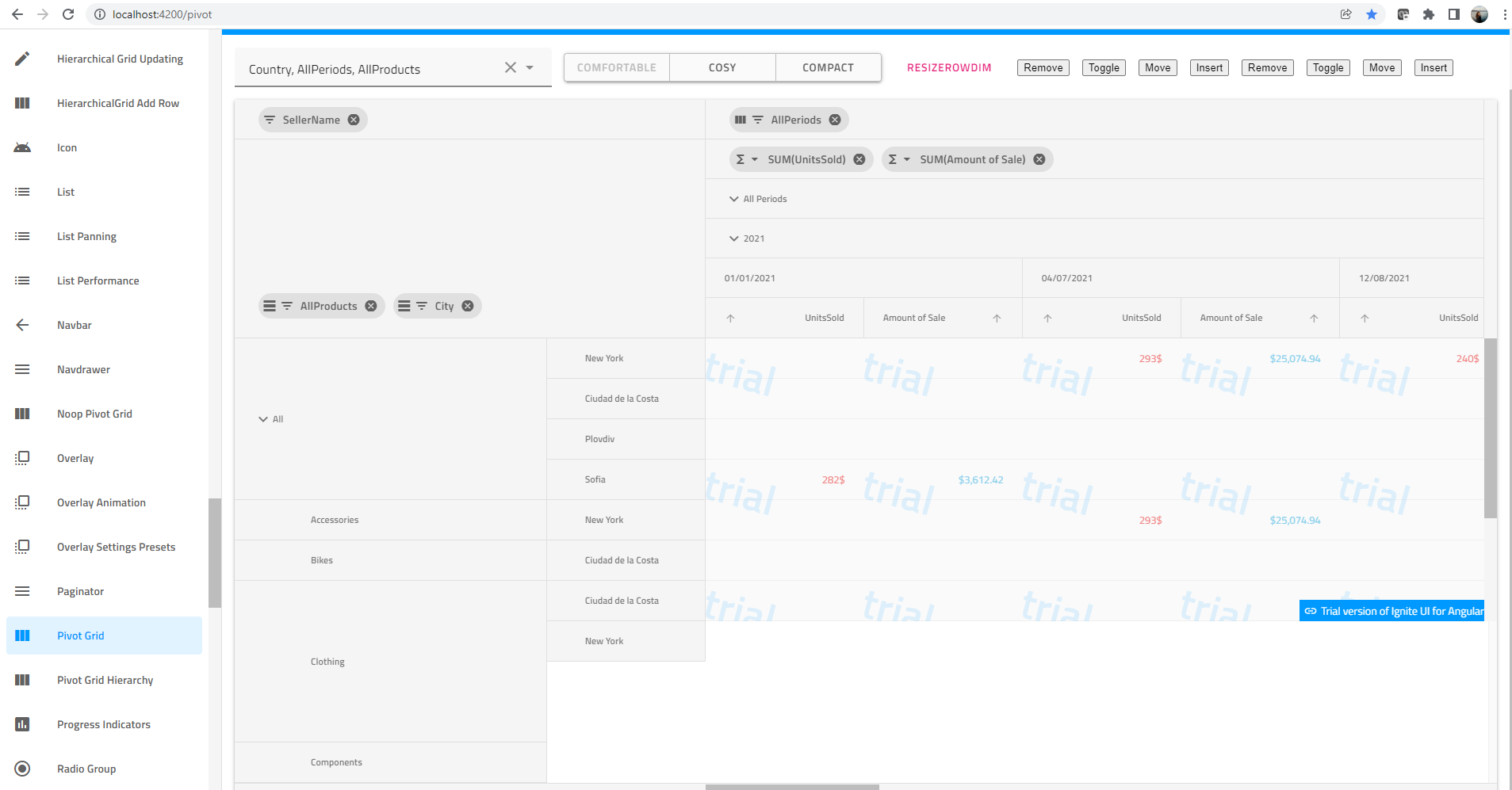Select Pivot Grid Hierarchy in the sidebar
1512x790 pixels.
(105, 679)
